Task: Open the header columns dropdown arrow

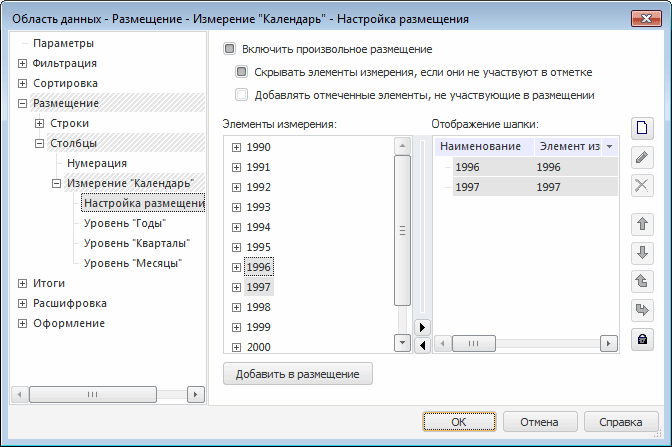Action: point(609,147)
